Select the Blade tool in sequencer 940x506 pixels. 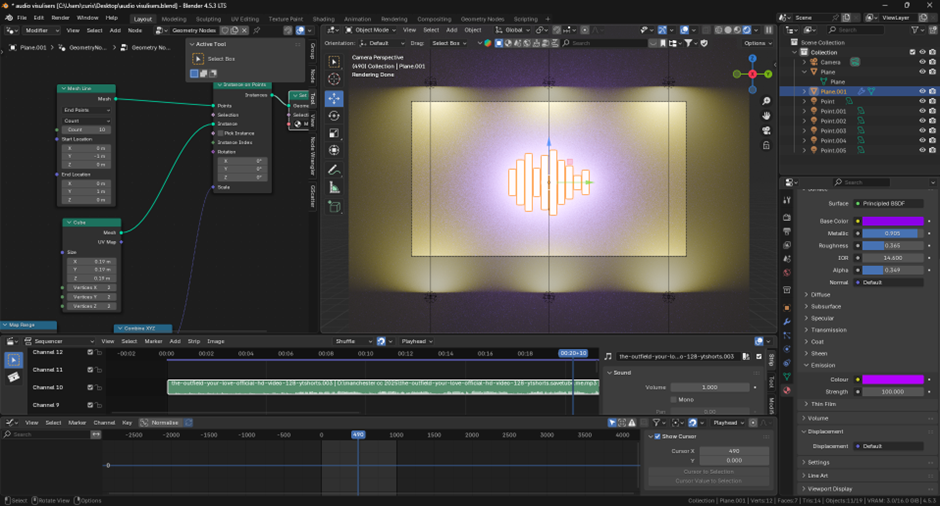[x=13, y=377]
